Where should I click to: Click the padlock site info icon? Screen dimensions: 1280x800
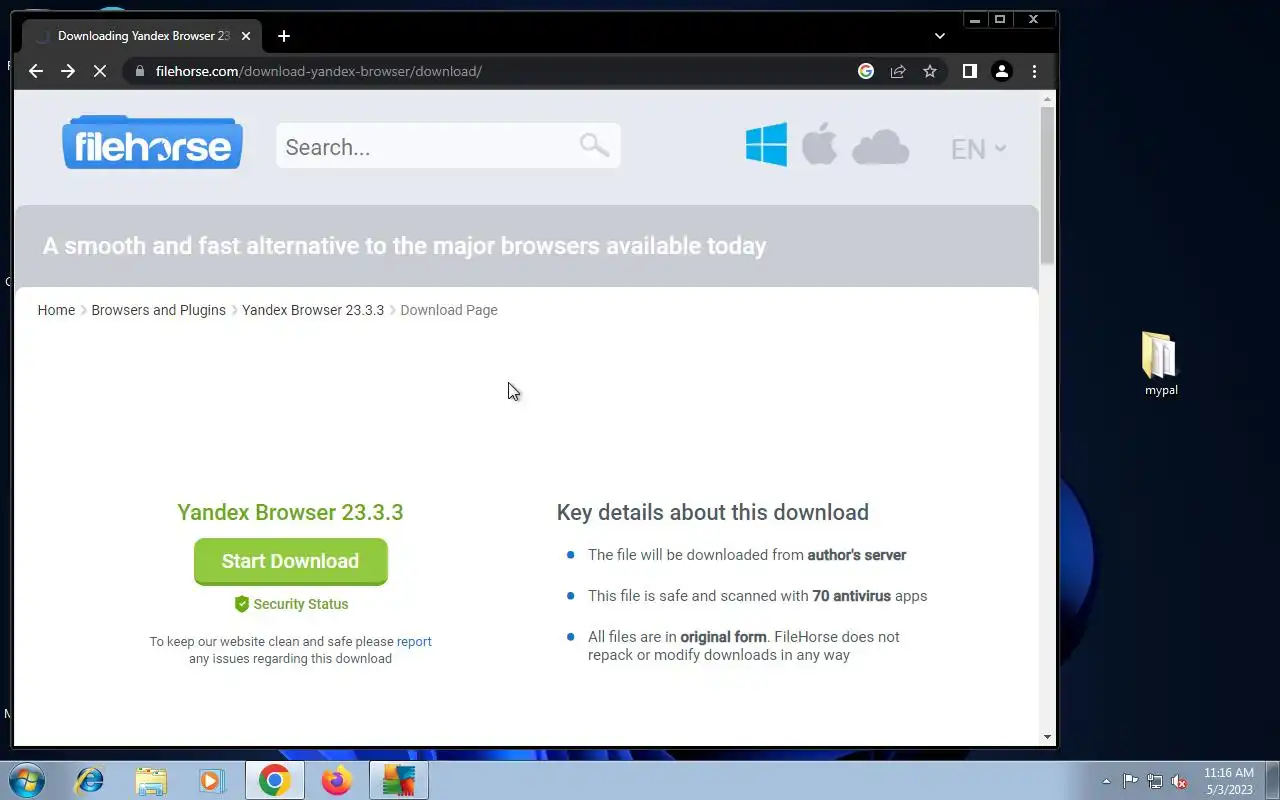tap(139, 71)
